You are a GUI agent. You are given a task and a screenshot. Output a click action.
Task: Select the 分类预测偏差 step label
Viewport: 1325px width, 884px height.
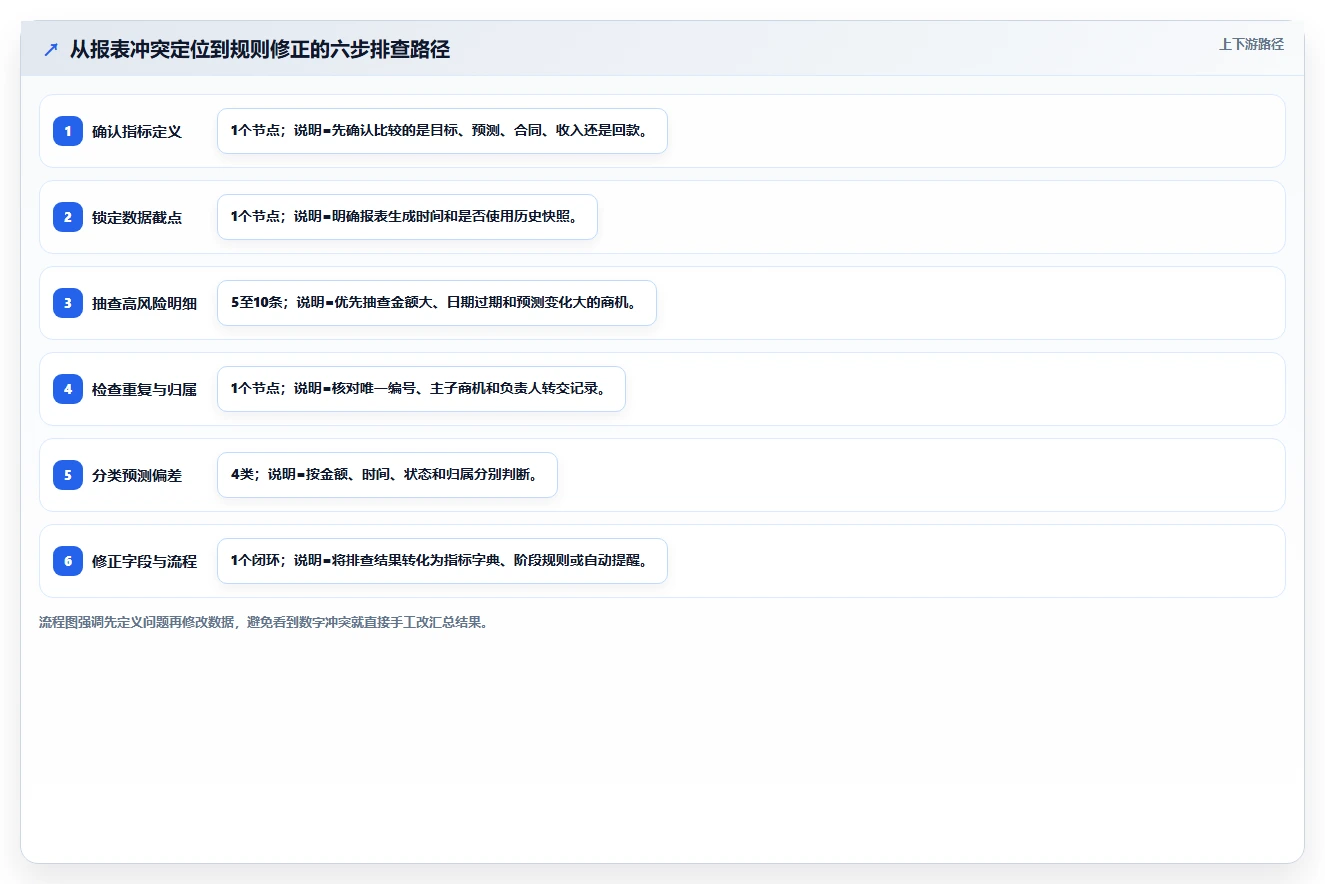tap(137, 475)
